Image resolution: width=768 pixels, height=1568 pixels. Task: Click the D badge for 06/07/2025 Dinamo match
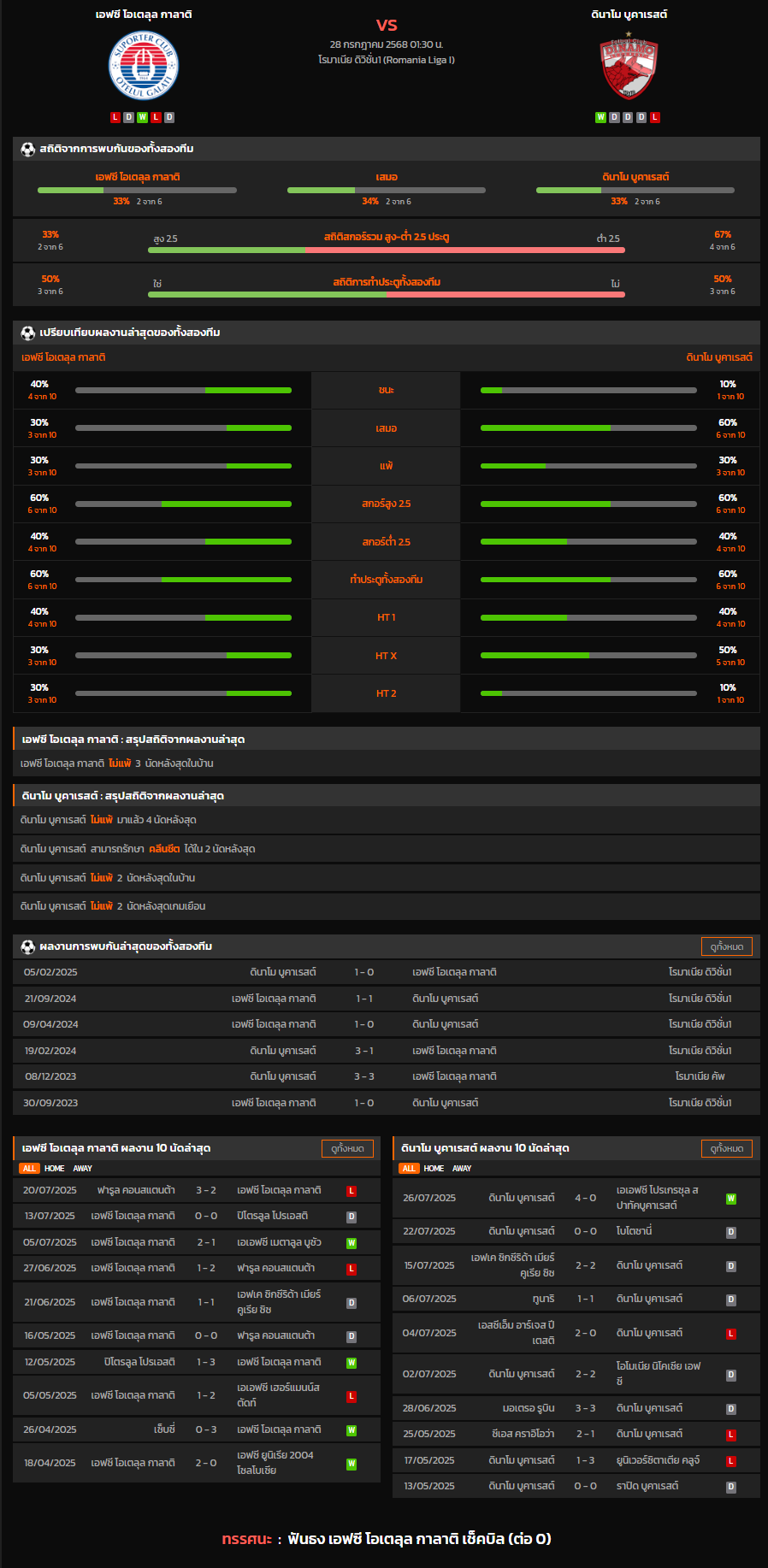point(731,1300)
